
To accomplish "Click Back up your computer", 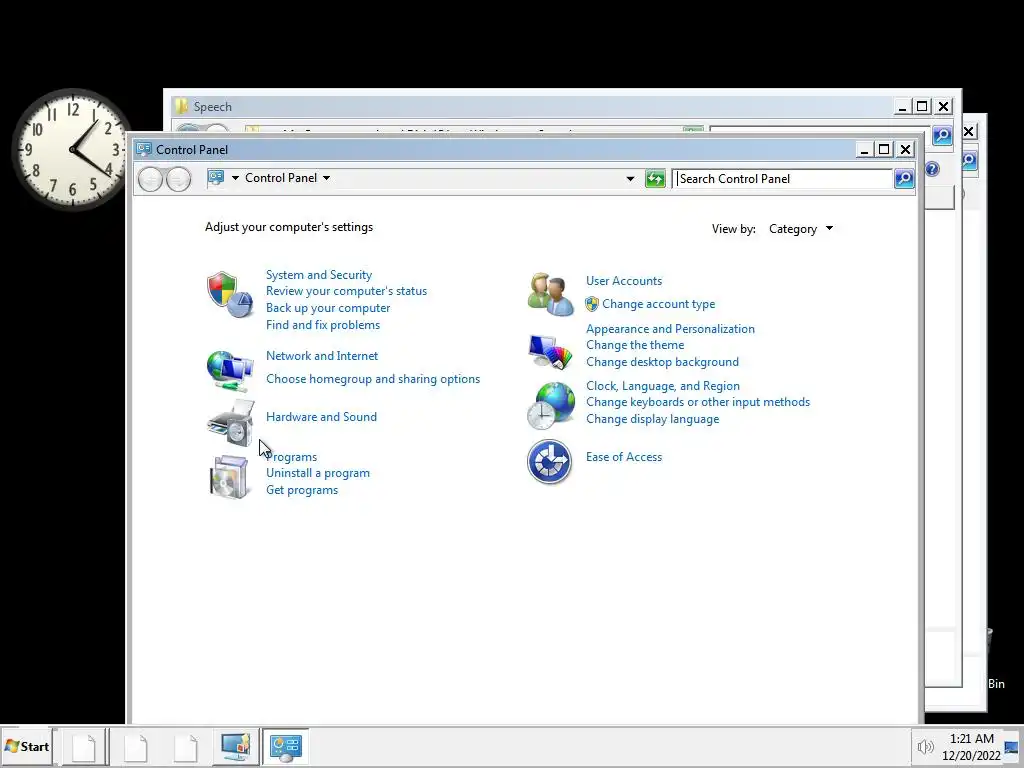I will [328, 308].
